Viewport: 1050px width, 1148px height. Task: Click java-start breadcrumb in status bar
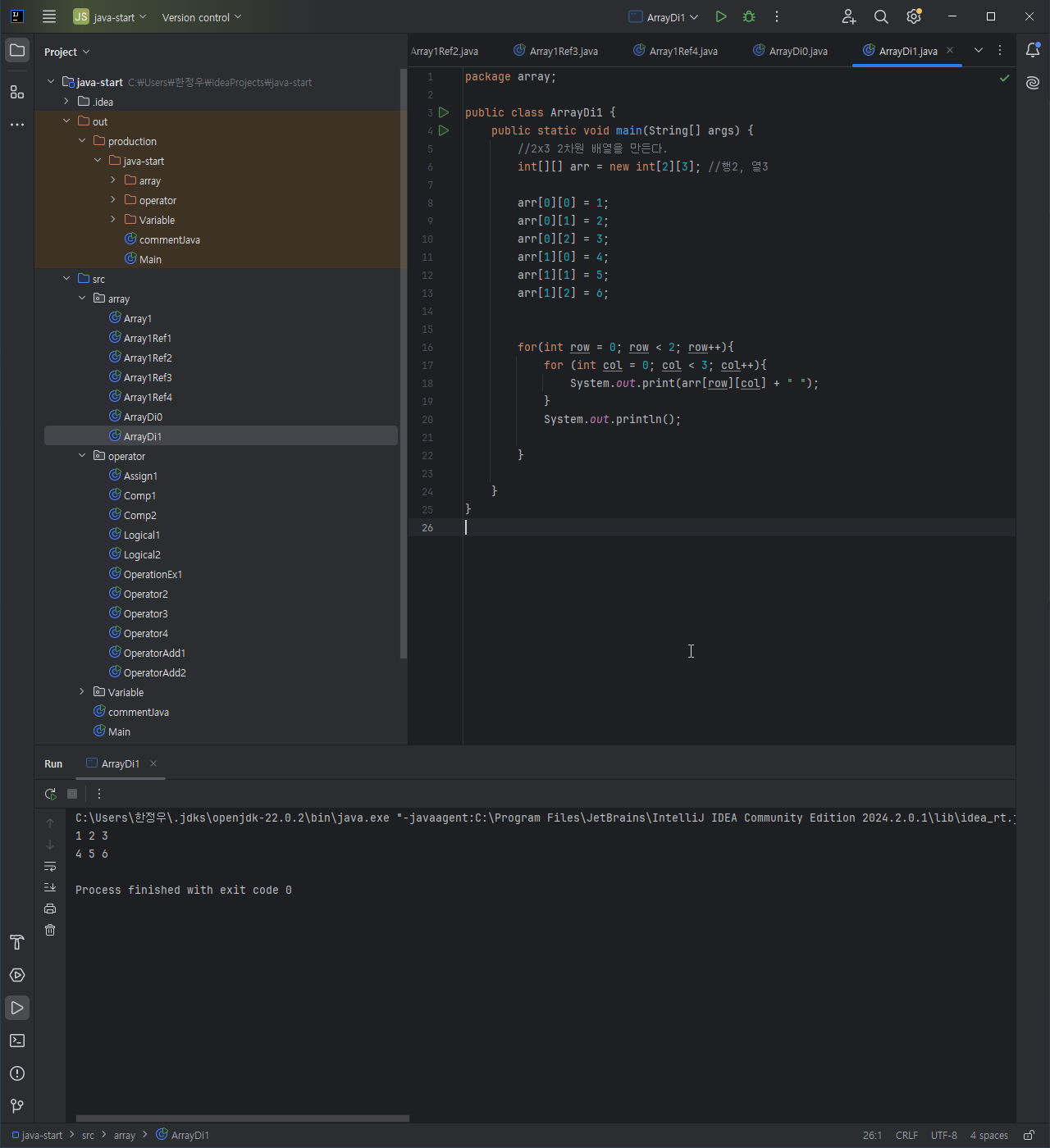point(37,1136)
